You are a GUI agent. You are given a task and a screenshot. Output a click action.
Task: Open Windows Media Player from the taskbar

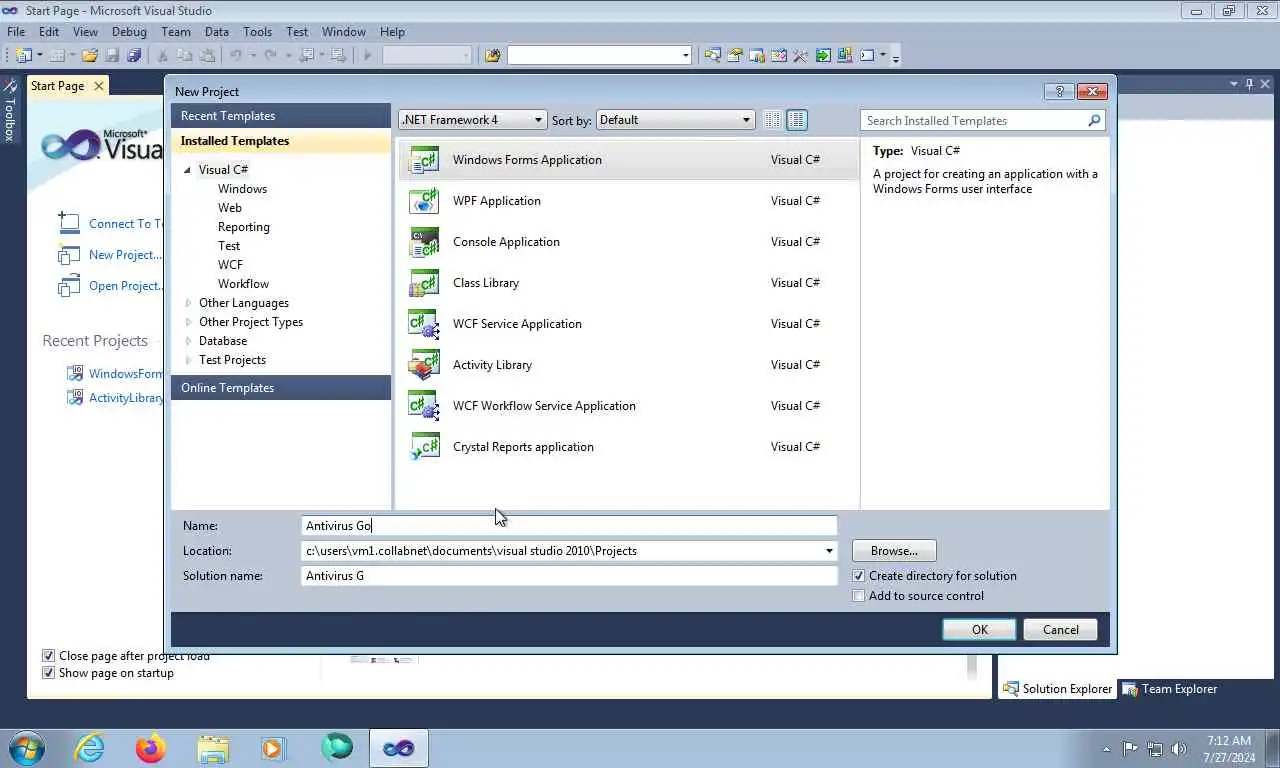pyautogui.click(x=274, y=748)
